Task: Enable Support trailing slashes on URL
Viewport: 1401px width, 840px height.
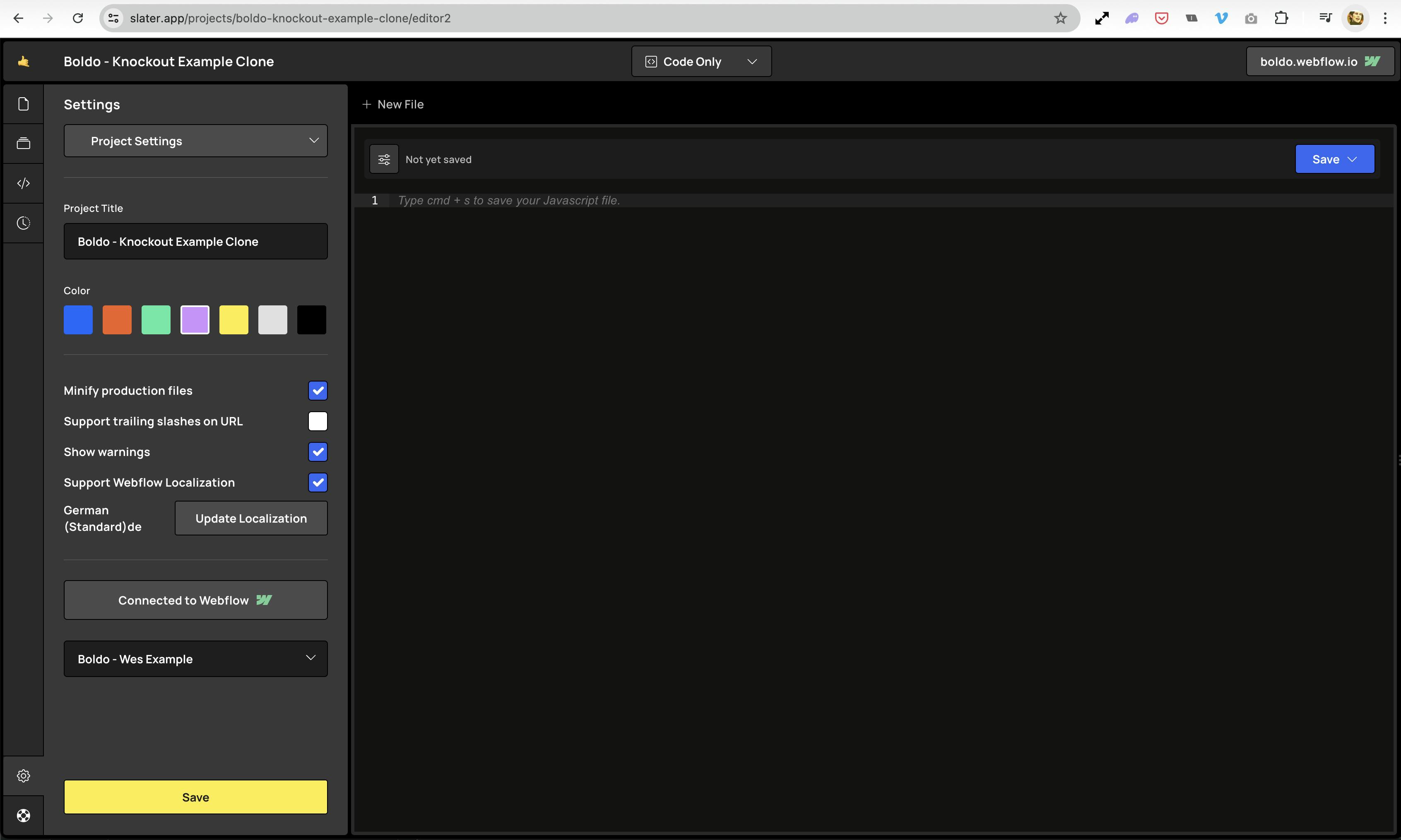Action: [x=318, y=421]
